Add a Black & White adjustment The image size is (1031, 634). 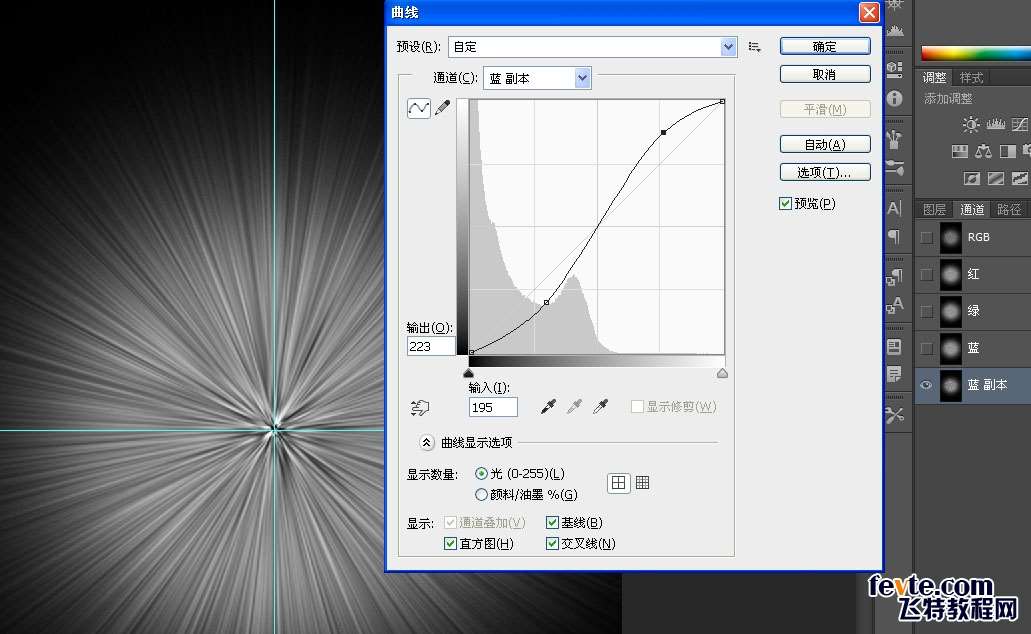[1007, 152]
